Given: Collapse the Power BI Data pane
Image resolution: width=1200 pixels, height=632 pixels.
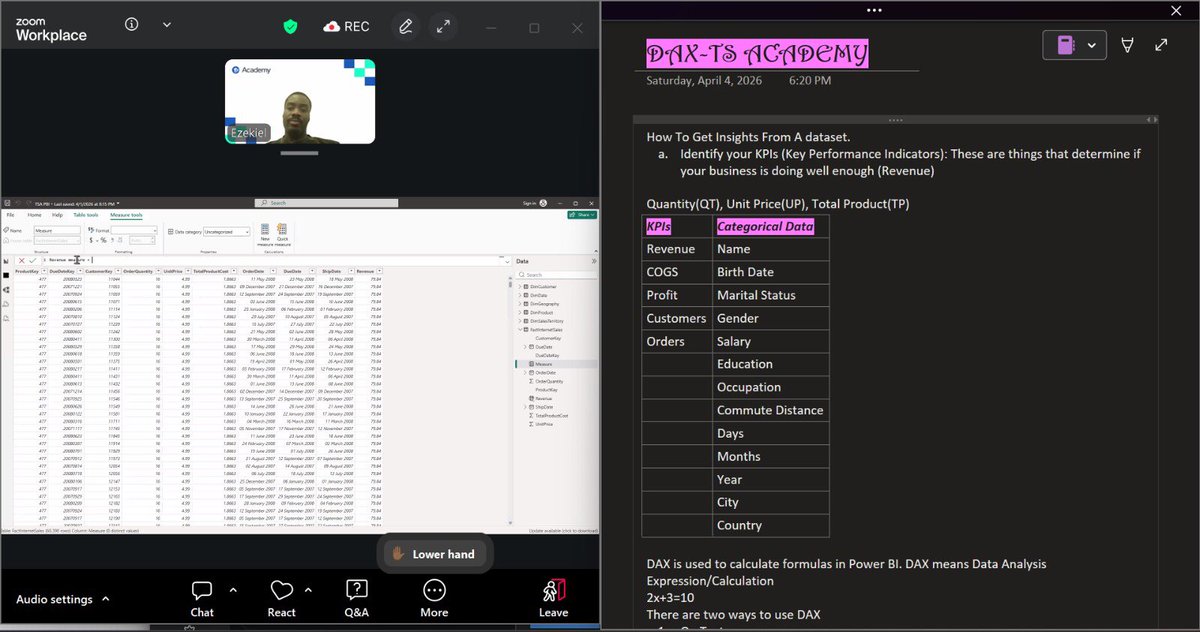Looking at the screenshot, I should [594, 261].
